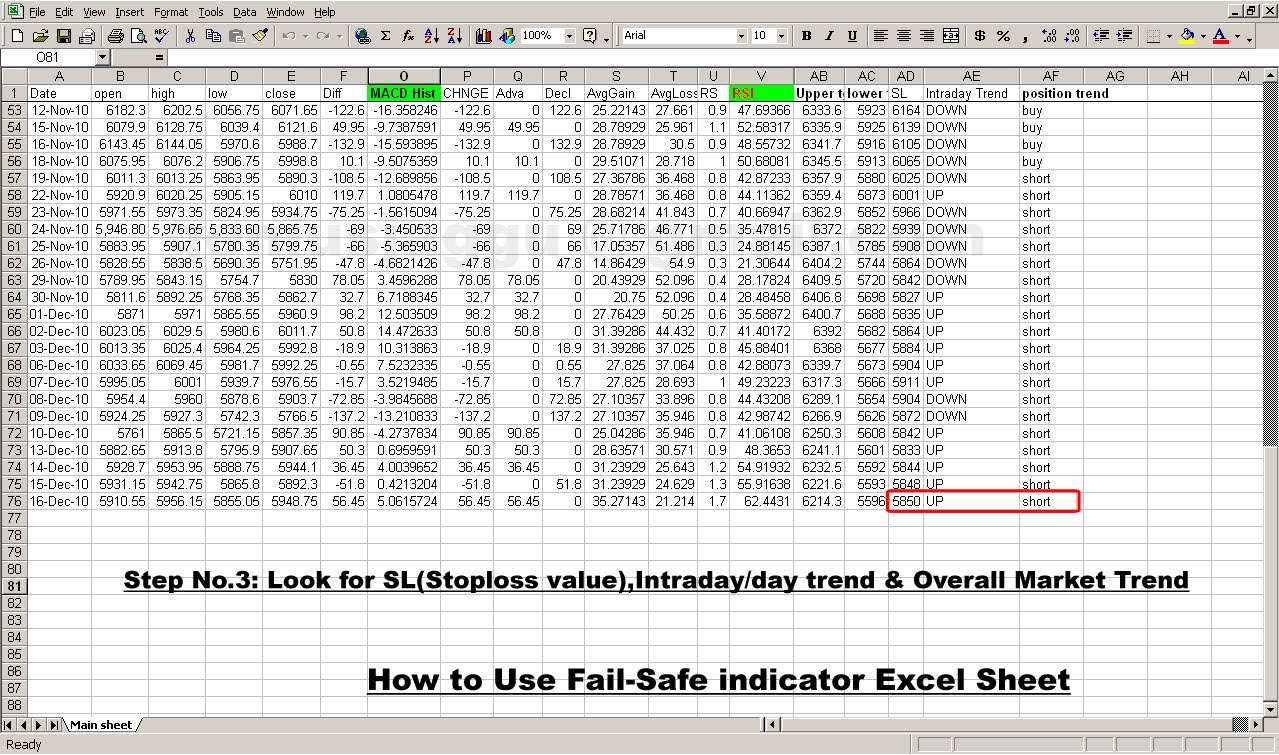Open the Font Color dropdown arrow
Image resolution: width=1279 pixels, height=755 pixels.
click(1236, 36)
